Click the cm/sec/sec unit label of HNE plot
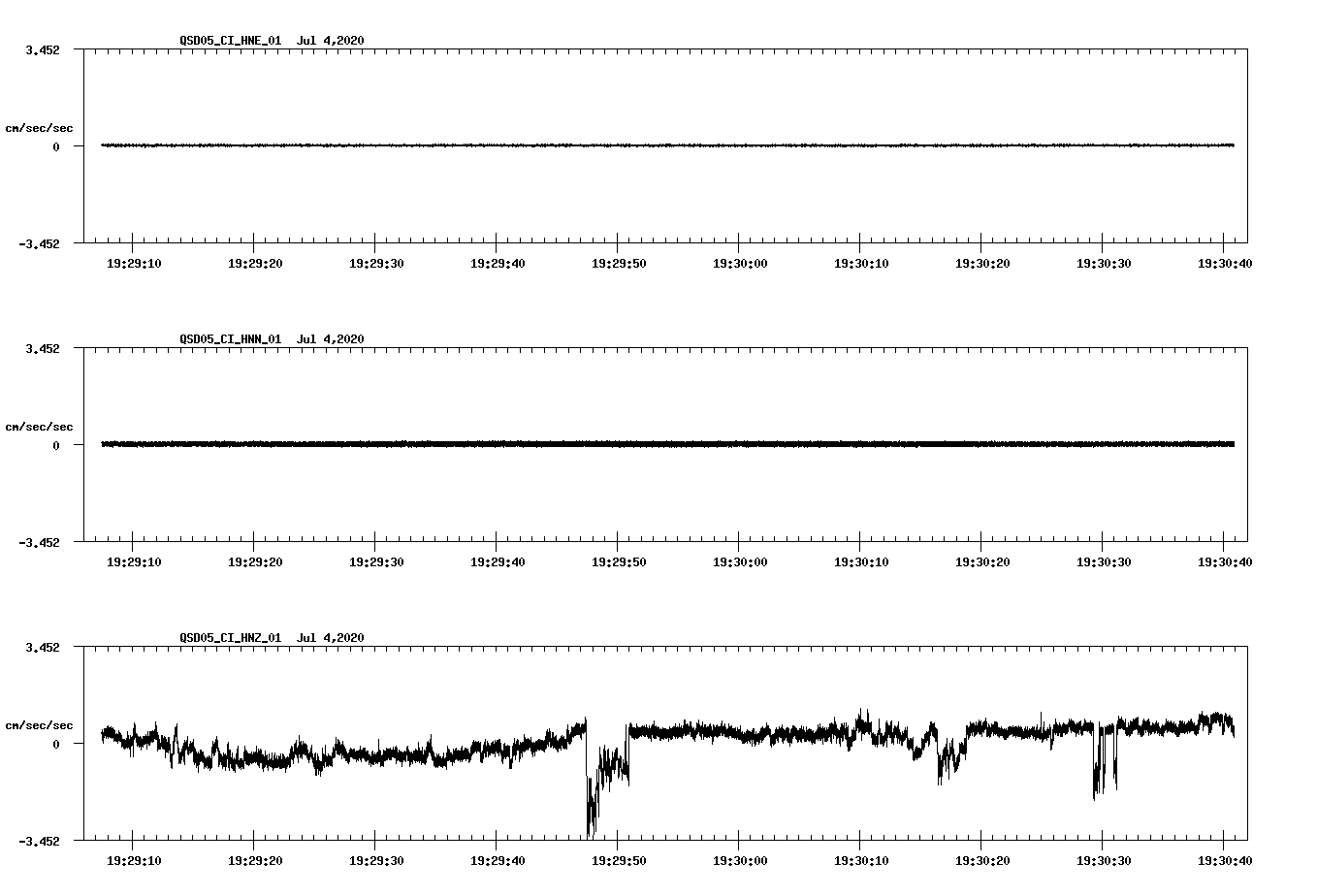The width and height of the screenshot is (1317, 896). (x=39, y=128)
